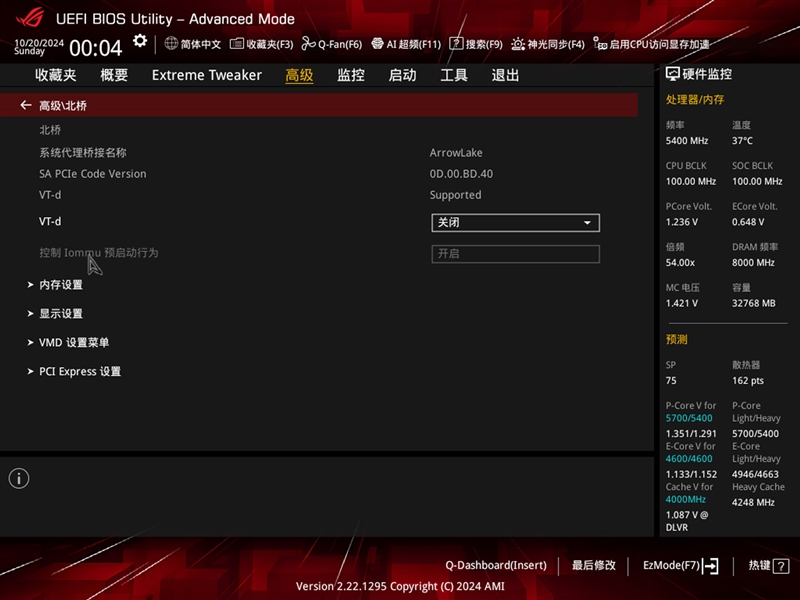Open the VT-d 关闭 dropdown
The height and width of the screenshot is (600, 800).
click(x=586, y=222)
